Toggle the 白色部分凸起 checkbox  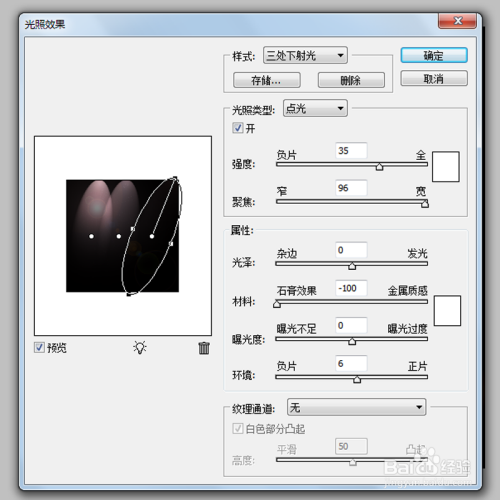[237, 428]
